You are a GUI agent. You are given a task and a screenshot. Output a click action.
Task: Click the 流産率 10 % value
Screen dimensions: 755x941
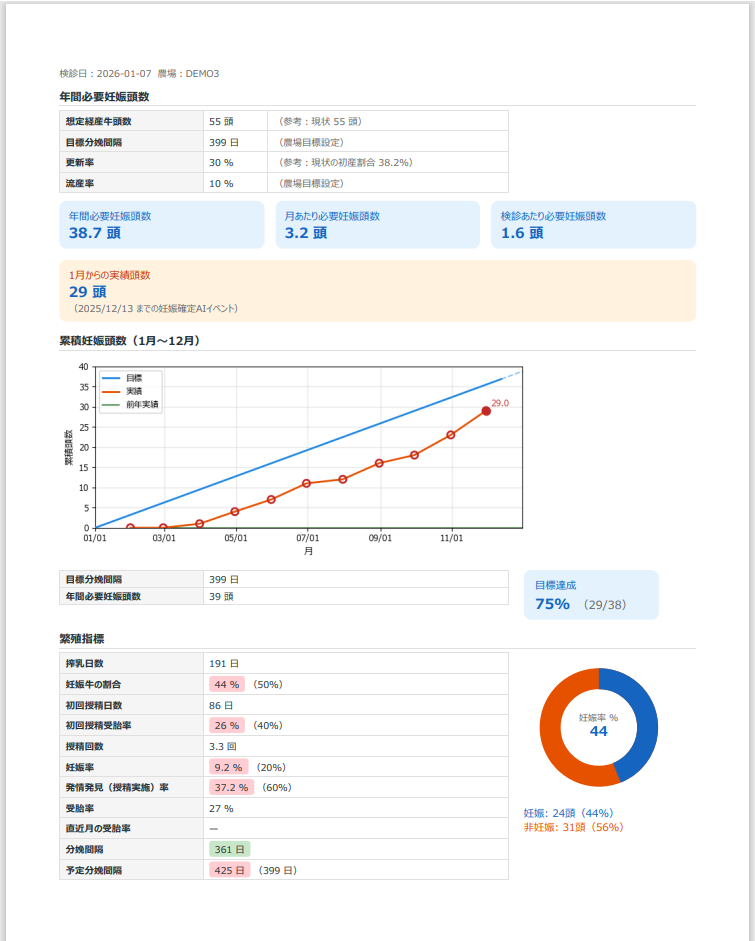pyautogui.click(x=221, y=184)
